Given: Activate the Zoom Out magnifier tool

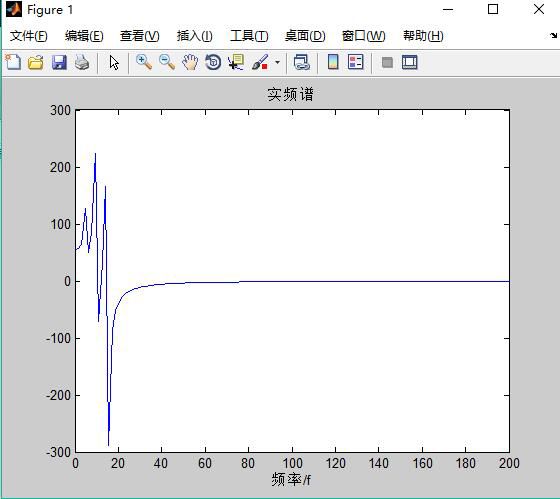Looking at the screenshot, I should 167,63.
